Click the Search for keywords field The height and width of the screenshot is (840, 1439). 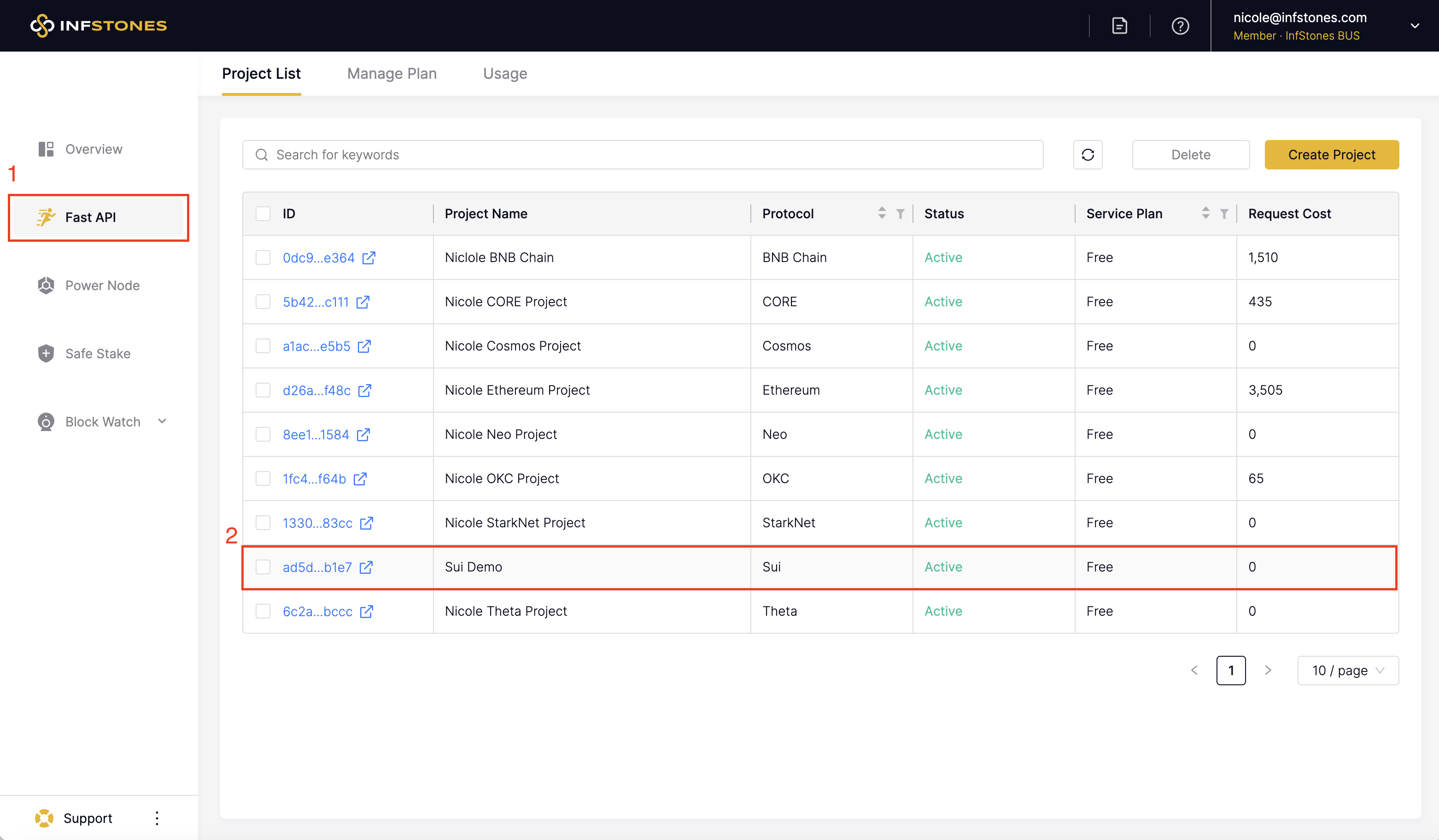pyautogui.click(x=643, y=155)
